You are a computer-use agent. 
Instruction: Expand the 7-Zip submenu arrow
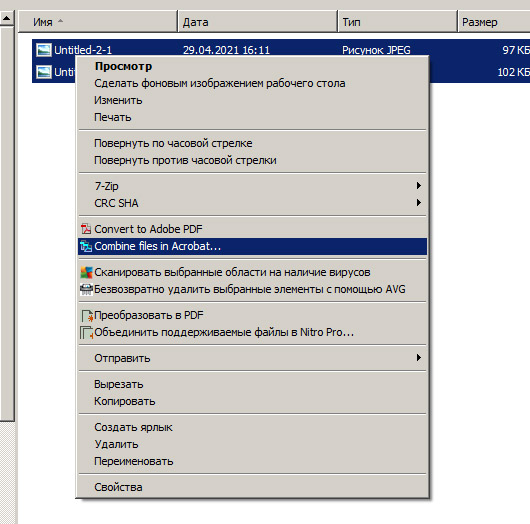(419, 186)
